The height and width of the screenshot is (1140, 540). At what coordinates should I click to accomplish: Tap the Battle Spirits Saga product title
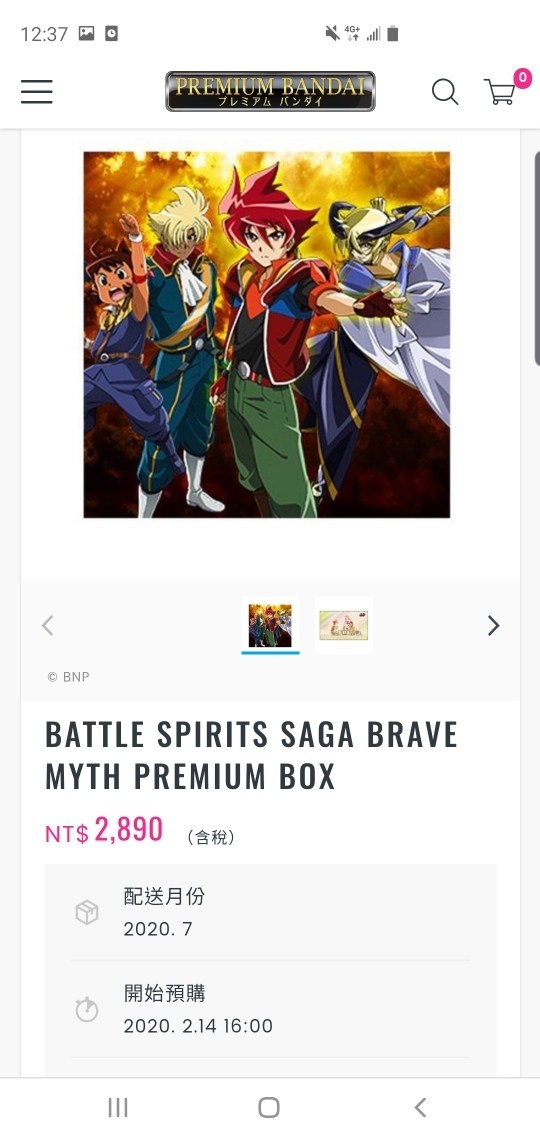tap(251, 755)
